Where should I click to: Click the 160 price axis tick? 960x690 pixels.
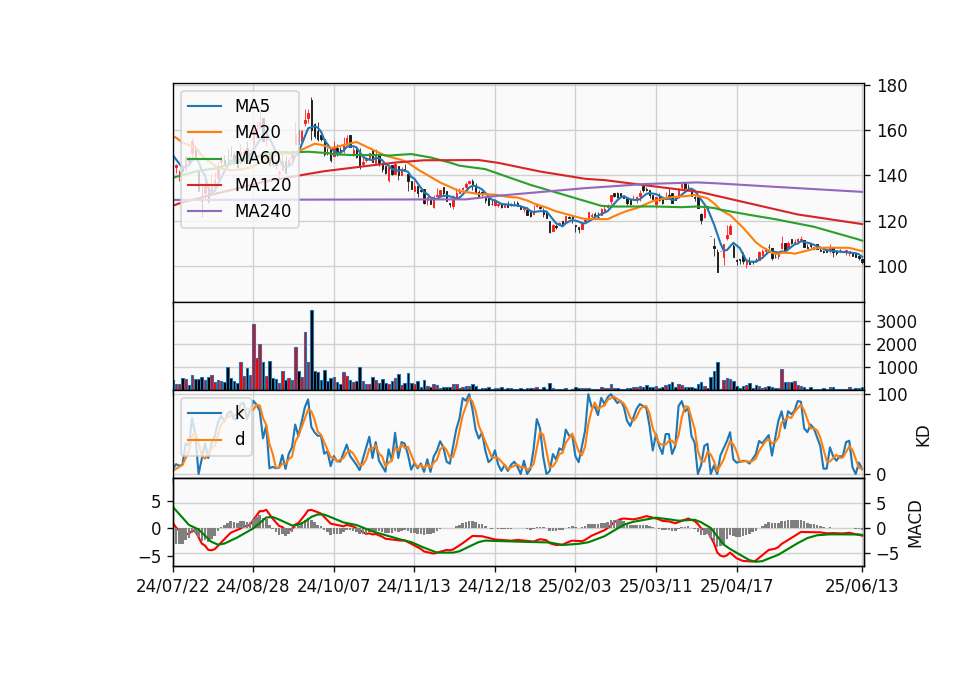point(892,131)
